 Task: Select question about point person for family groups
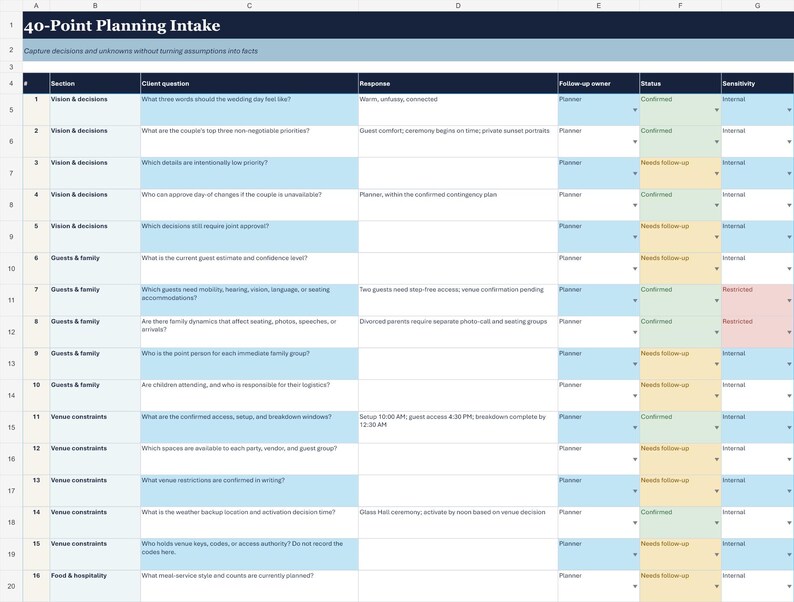(249, 364)
